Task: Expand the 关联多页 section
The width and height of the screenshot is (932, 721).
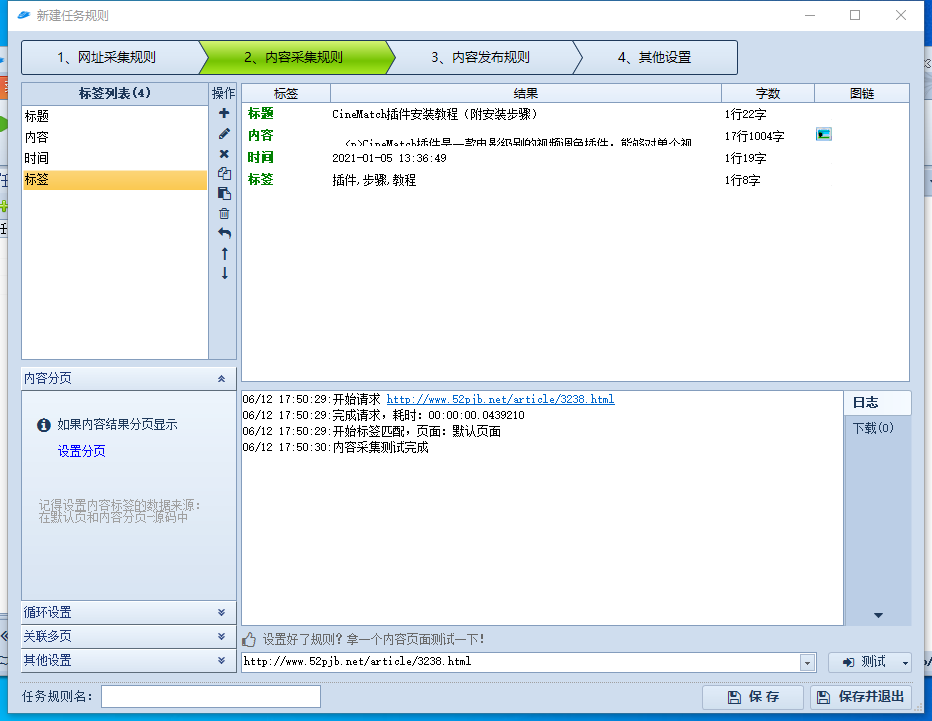Action: [220, 636]
